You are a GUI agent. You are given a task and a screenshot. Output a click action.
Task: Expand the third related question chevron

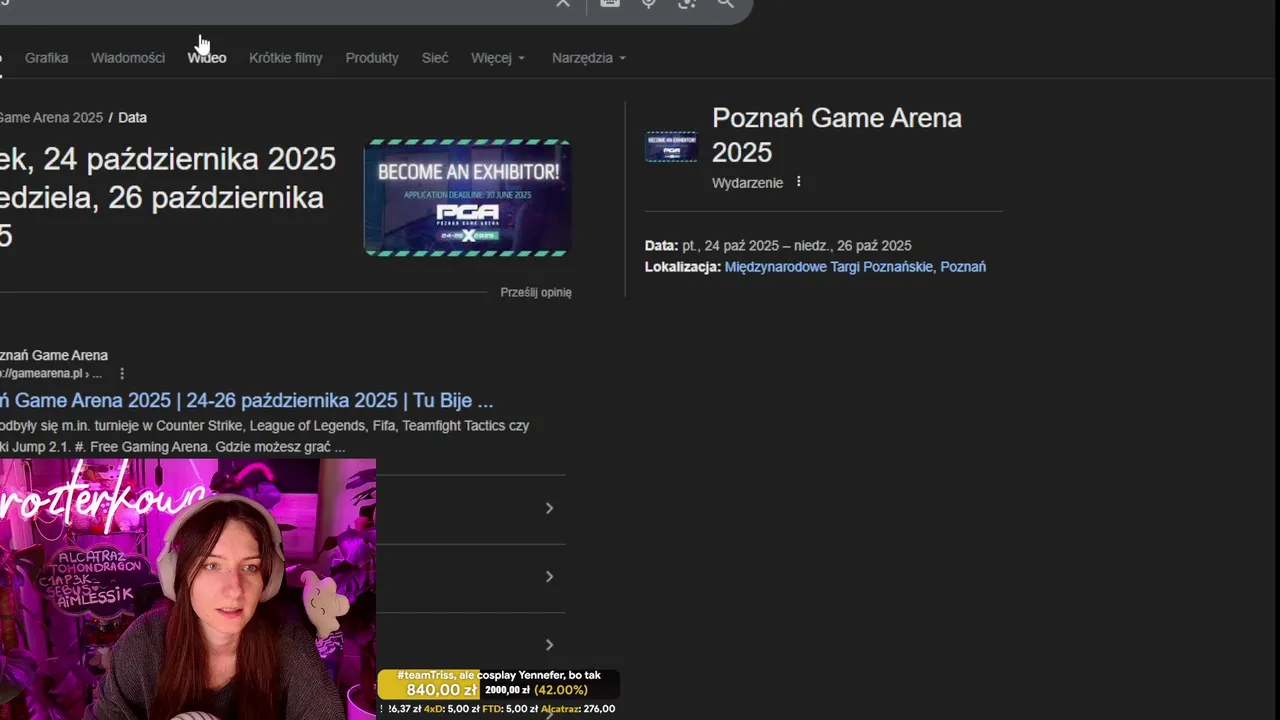(549, 644)
